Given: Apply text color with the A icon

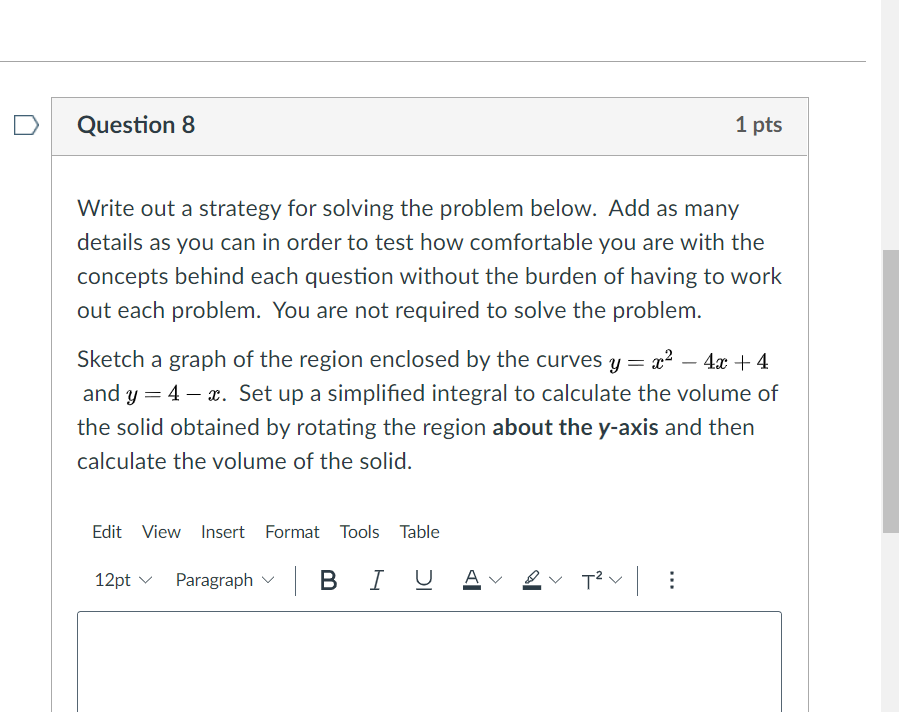Looking at the screenshot, I should click(471, 580).
